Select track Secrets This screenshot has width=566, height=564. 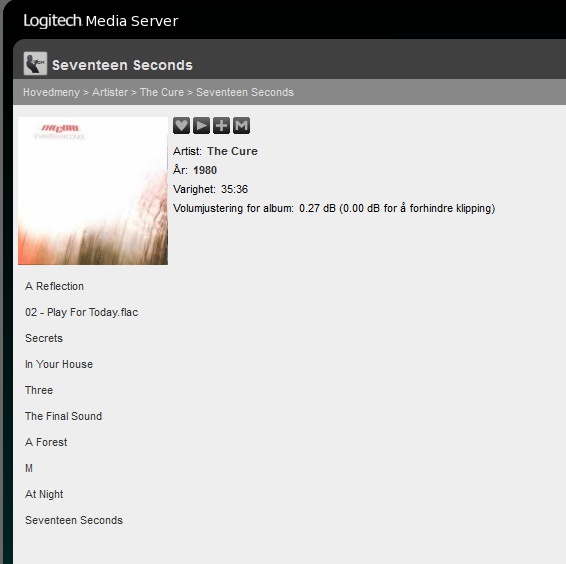44,338
